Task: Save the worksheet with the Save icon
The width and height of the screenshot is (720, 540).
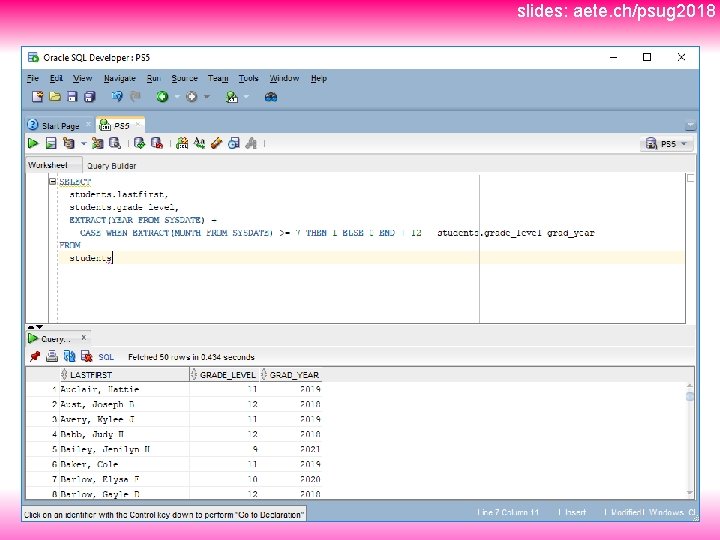Action: click(72, 96)
